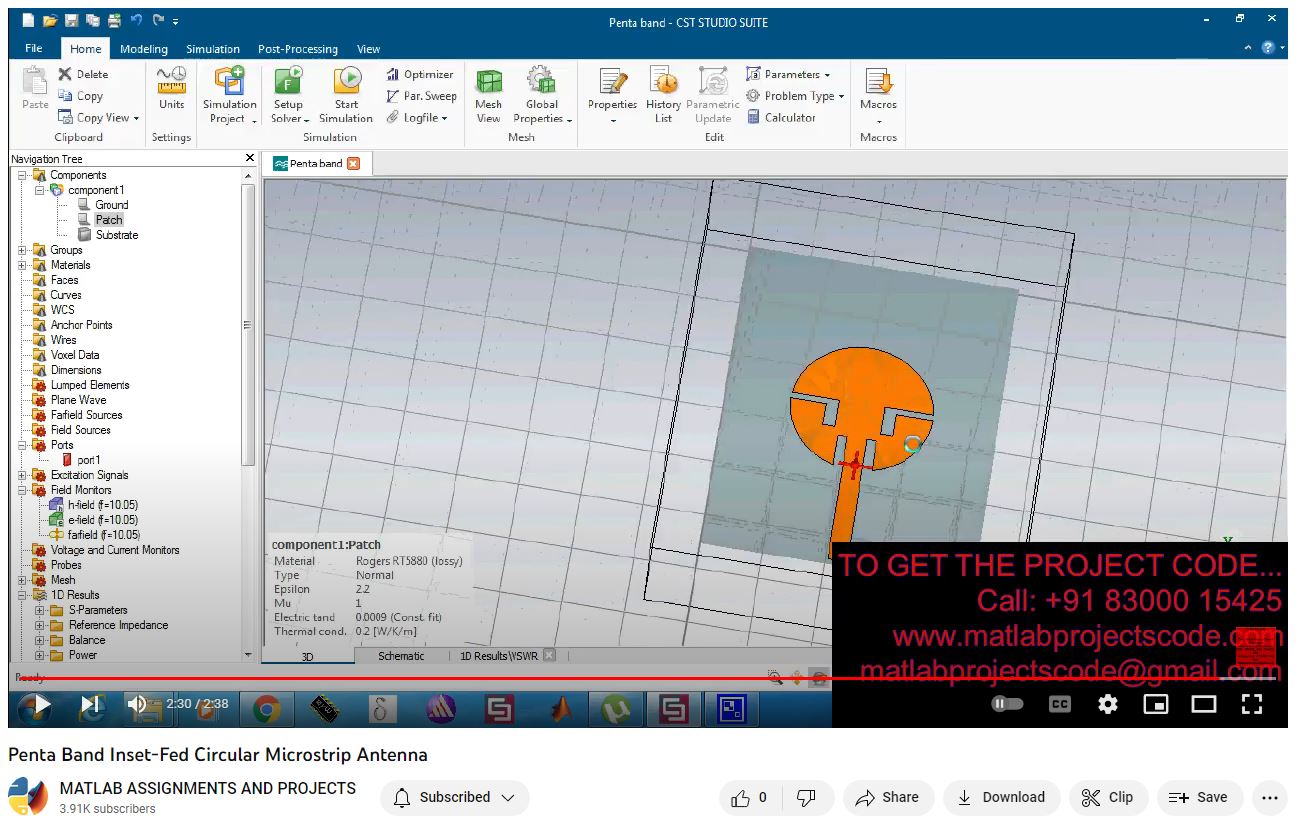Toggle closed captions on the video

1059,704
